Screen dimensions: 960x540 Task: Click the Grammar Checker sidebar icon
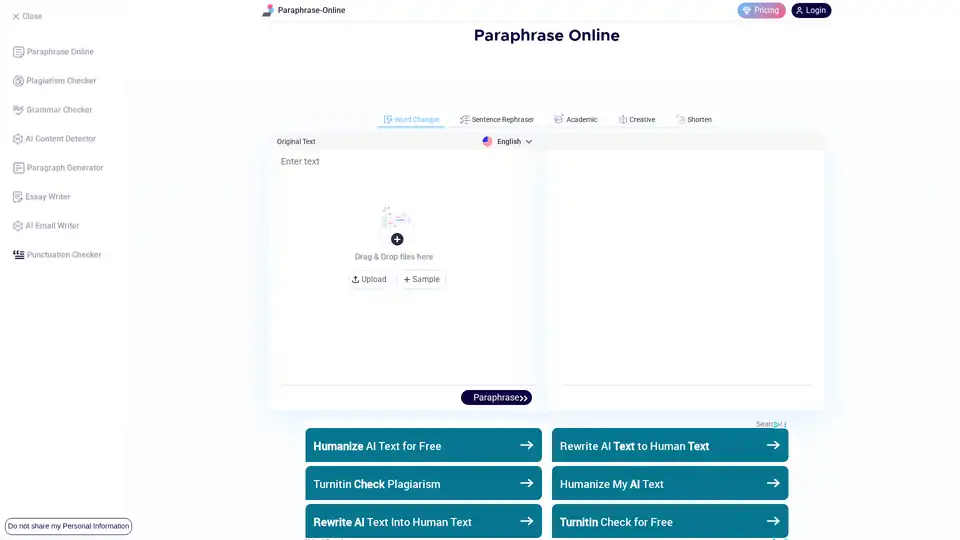[18, 110]
